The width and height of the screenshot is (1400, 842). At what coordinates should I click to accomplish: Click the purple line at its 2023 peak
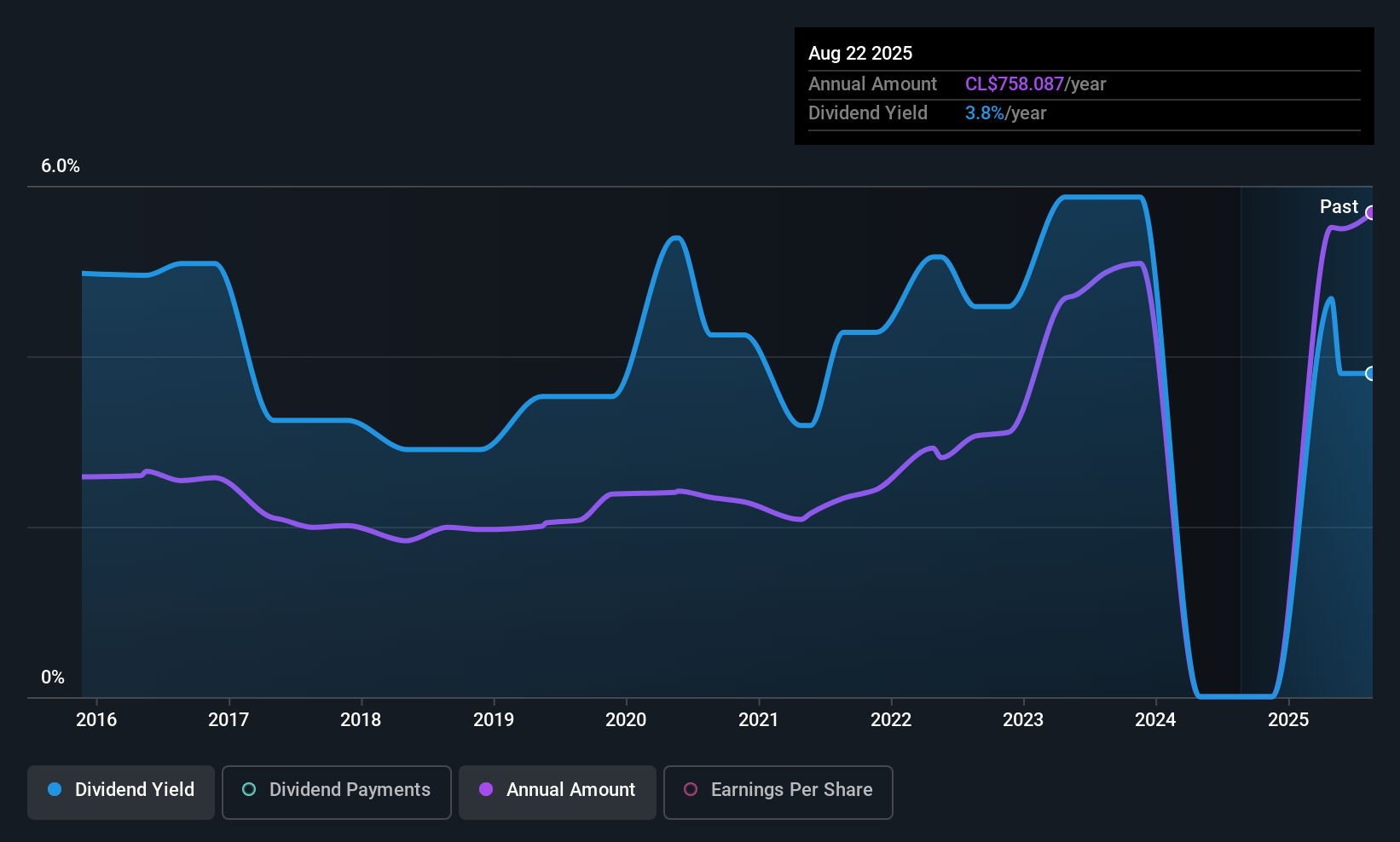[x=1134, y=264]
